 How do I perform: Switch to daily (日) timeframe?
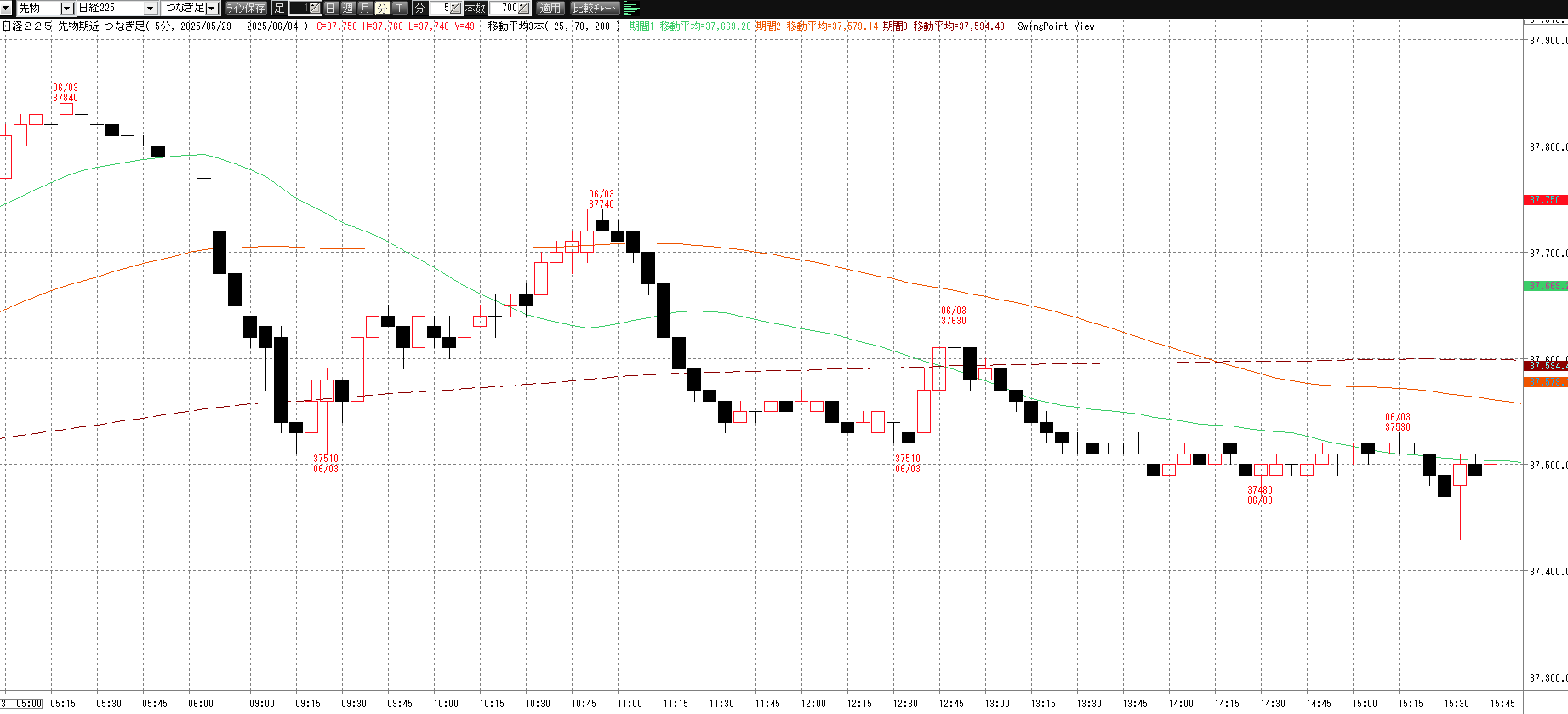(331, 9)
